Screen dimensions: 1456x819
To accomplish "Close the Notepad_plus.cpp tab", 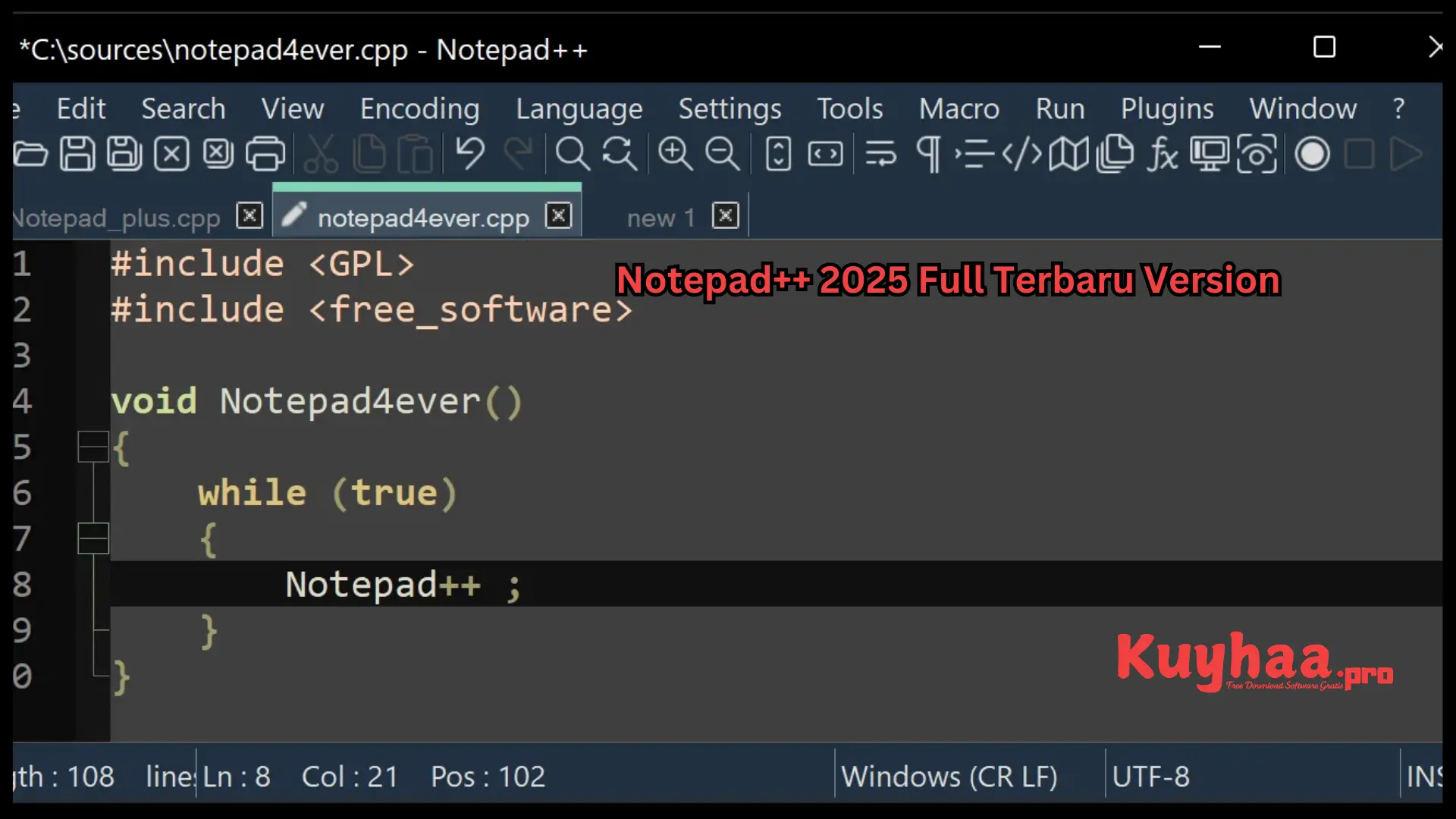I will 249,215.
